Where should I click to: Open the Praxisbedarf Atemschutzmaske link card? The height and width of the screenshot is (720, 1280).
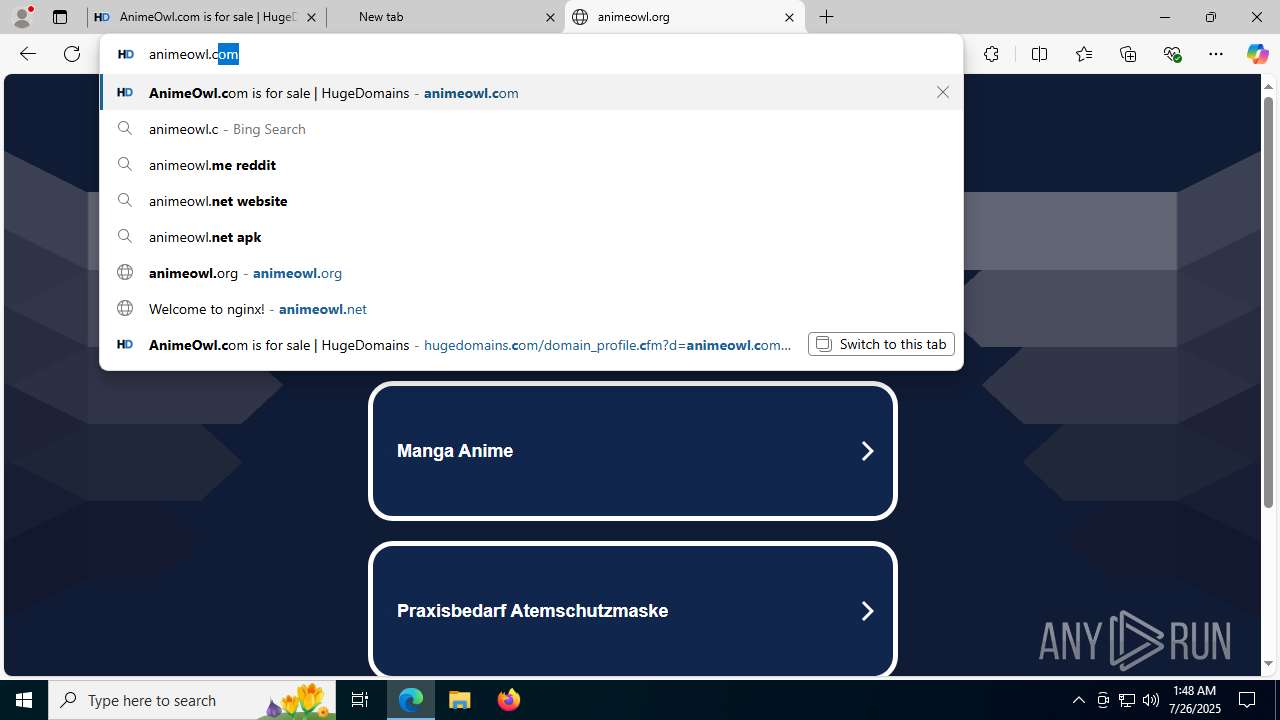pyautogui.click(x=632, y=610)
